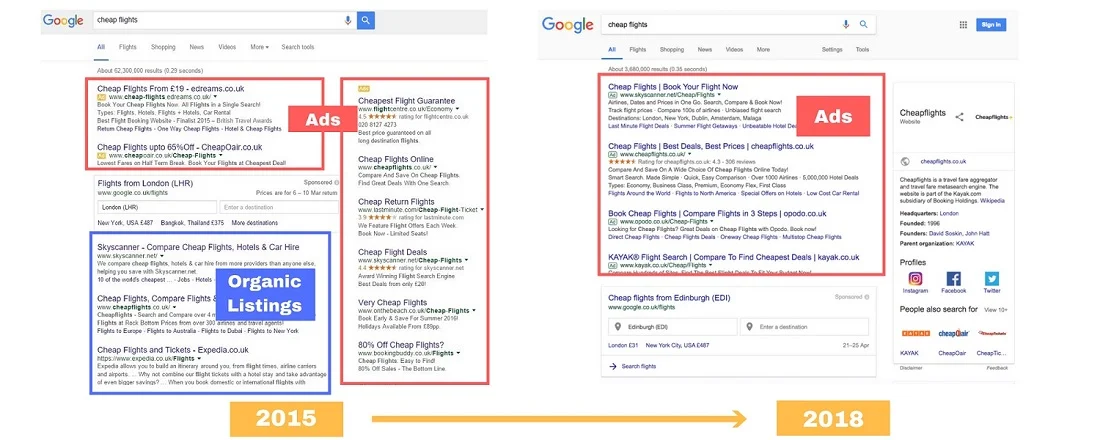Click the Search flights link

pyautogui.click(x=639, y=366)
